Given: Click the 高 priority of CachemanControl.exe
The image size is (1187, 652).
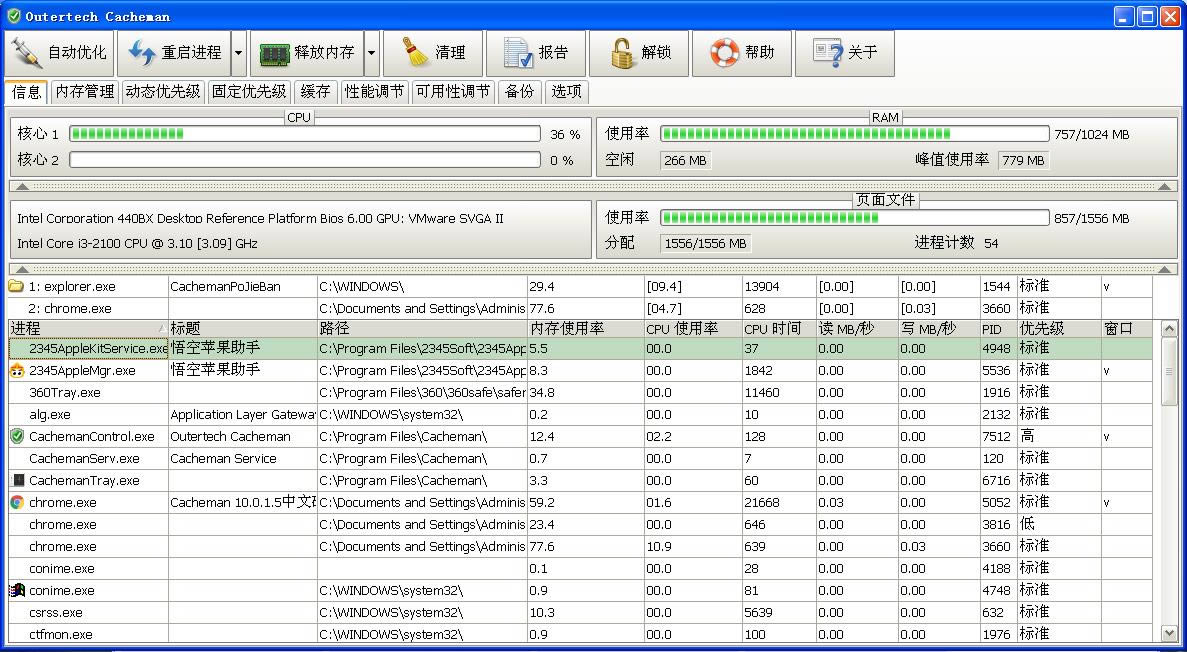Looking at the screenshot, I should point(1027,436).
